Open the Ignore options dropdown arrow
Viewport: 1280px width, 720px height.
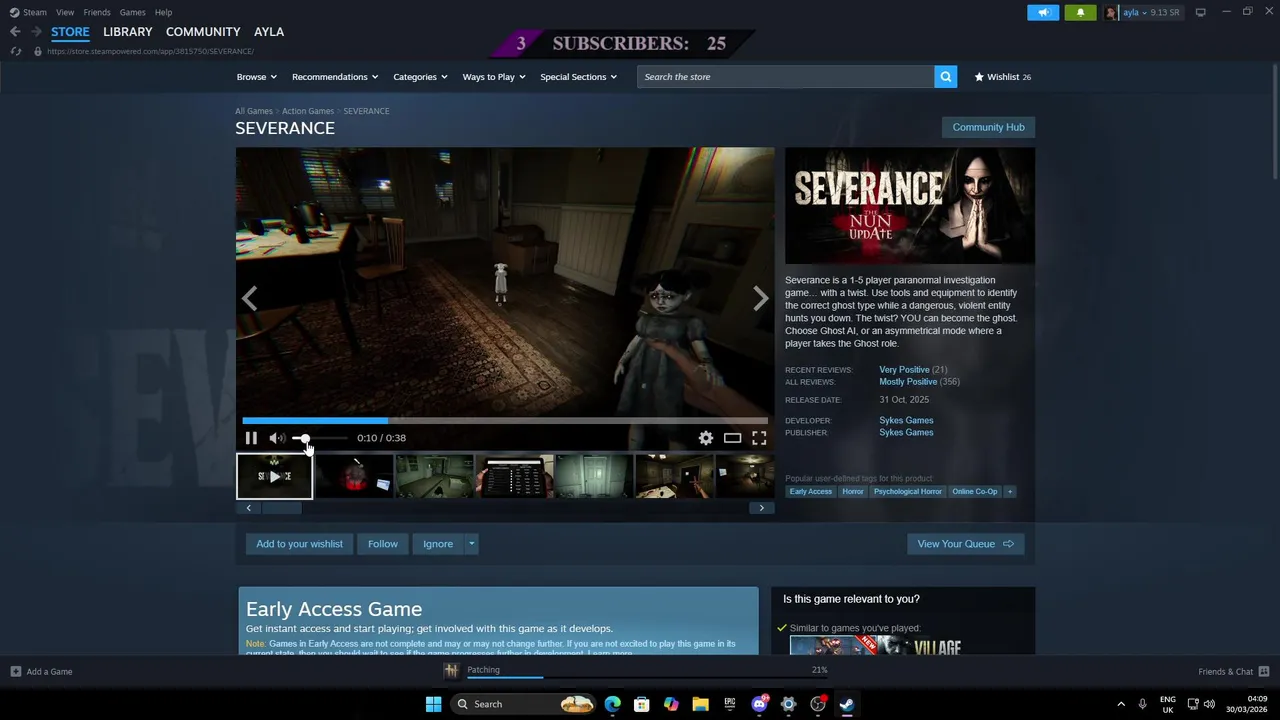(471, 544)
